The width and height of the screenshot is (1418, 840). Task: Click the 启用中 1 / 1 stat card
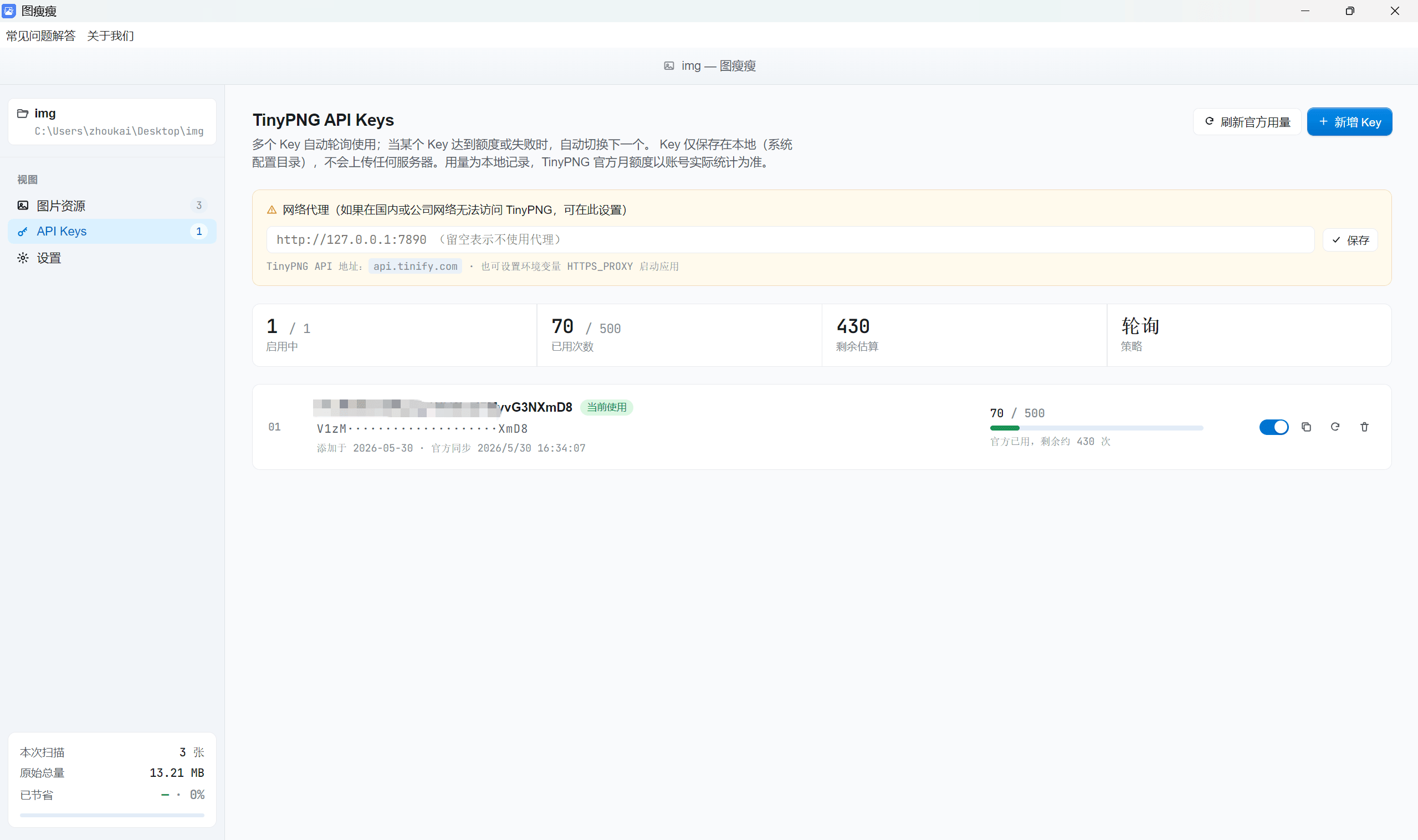pyautogui.click(x=395, y=335)
